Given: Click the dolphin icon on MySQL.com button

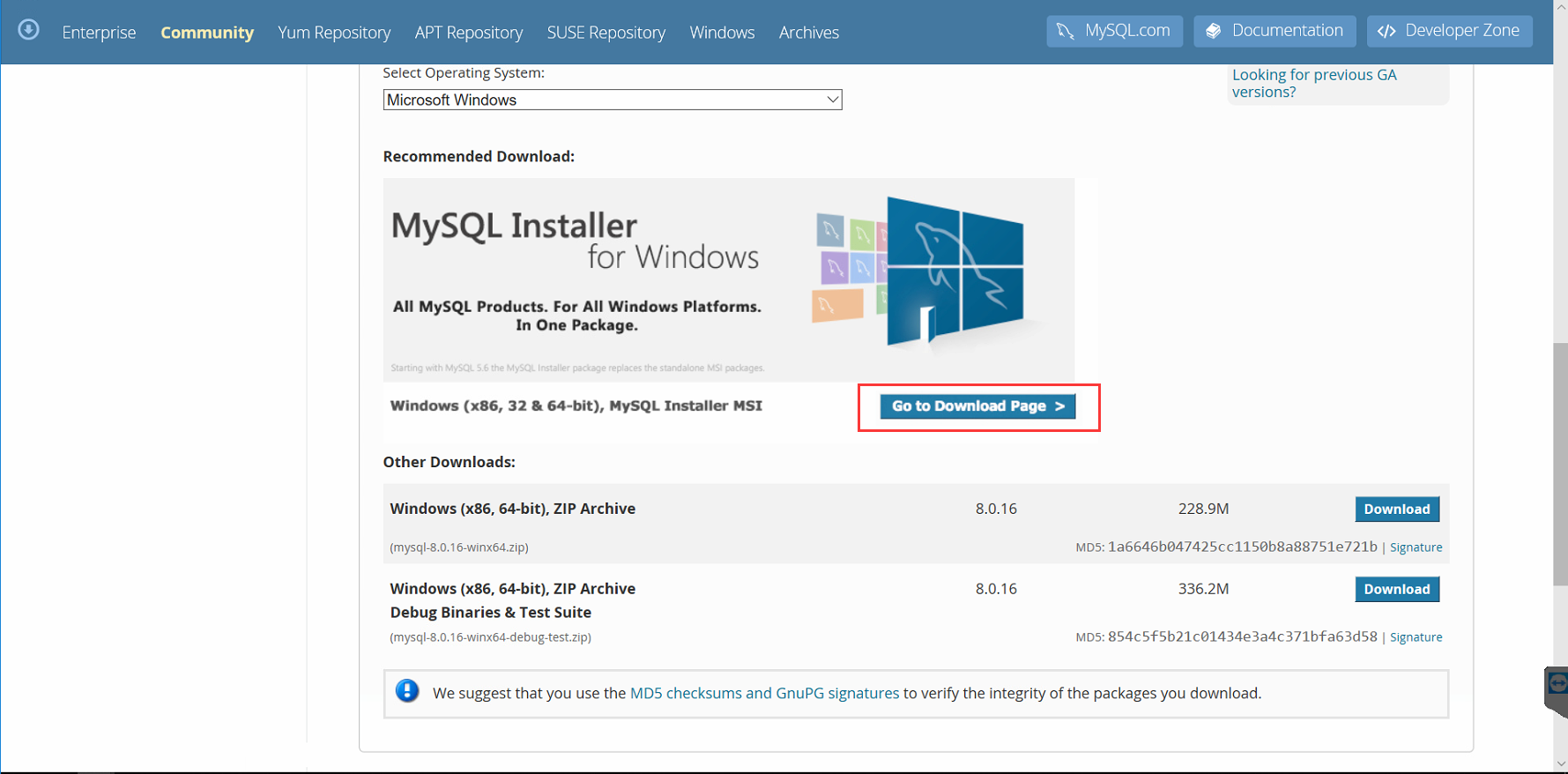Looking at the screenshot, I should click(x=1066, y=31).
